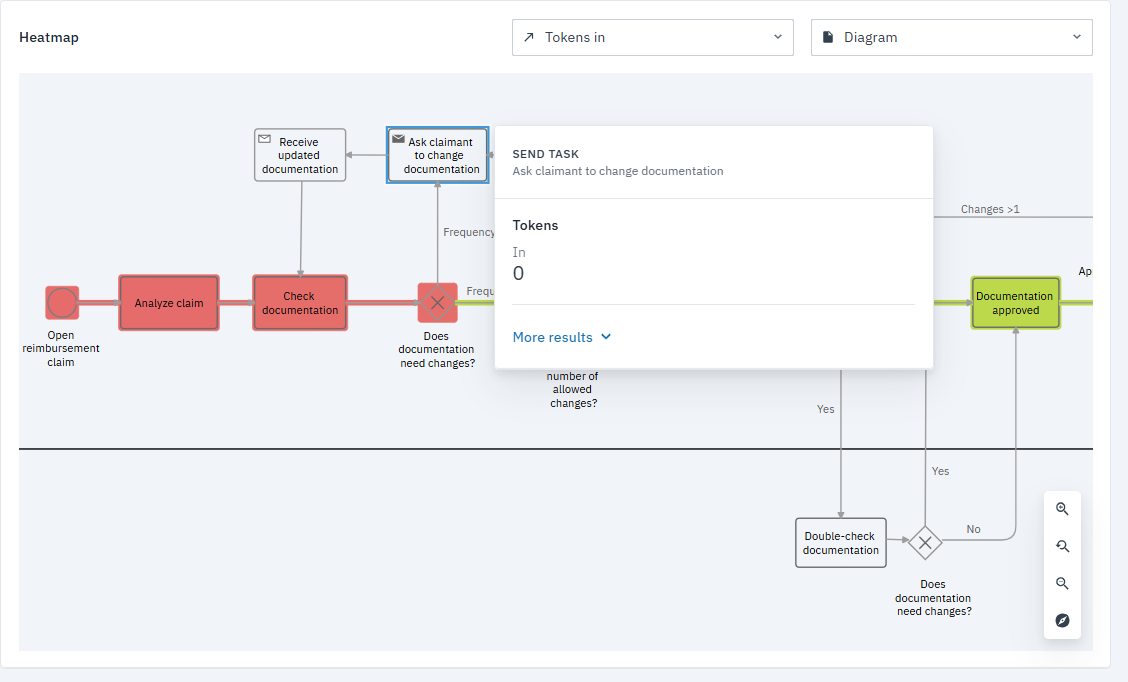This screenshot has height=682, width=1128.
Task: Open the Tokens in metric dropdown
Action: tap(652, 37)
